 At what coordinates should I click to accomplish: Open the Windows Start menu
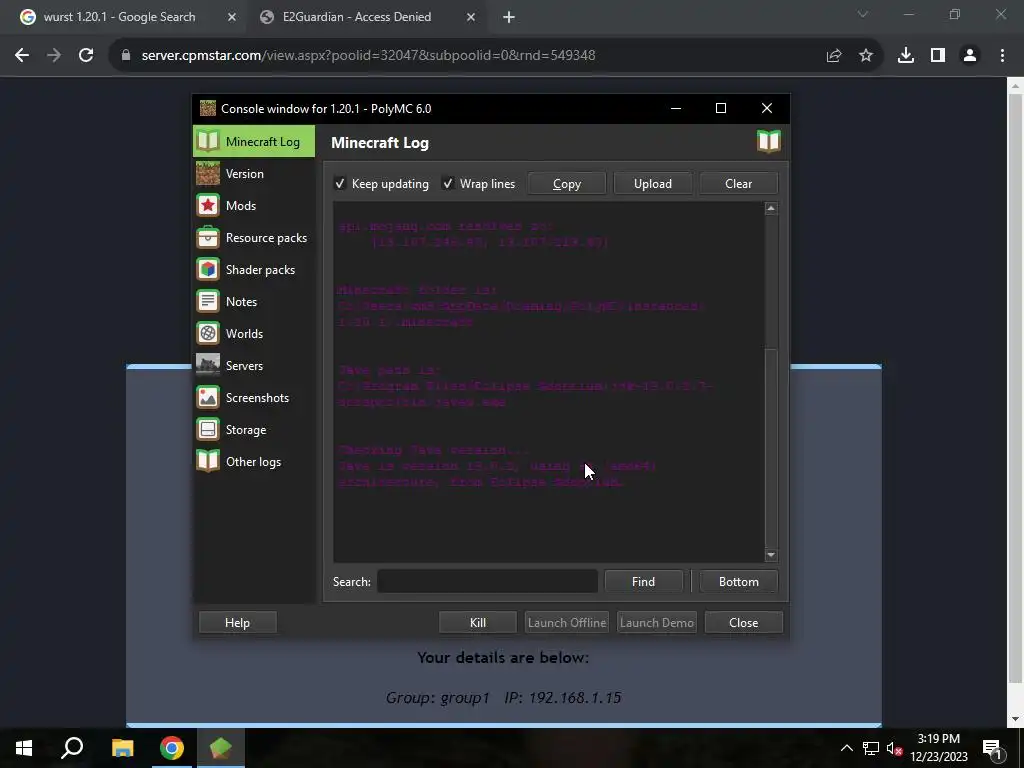24,748
